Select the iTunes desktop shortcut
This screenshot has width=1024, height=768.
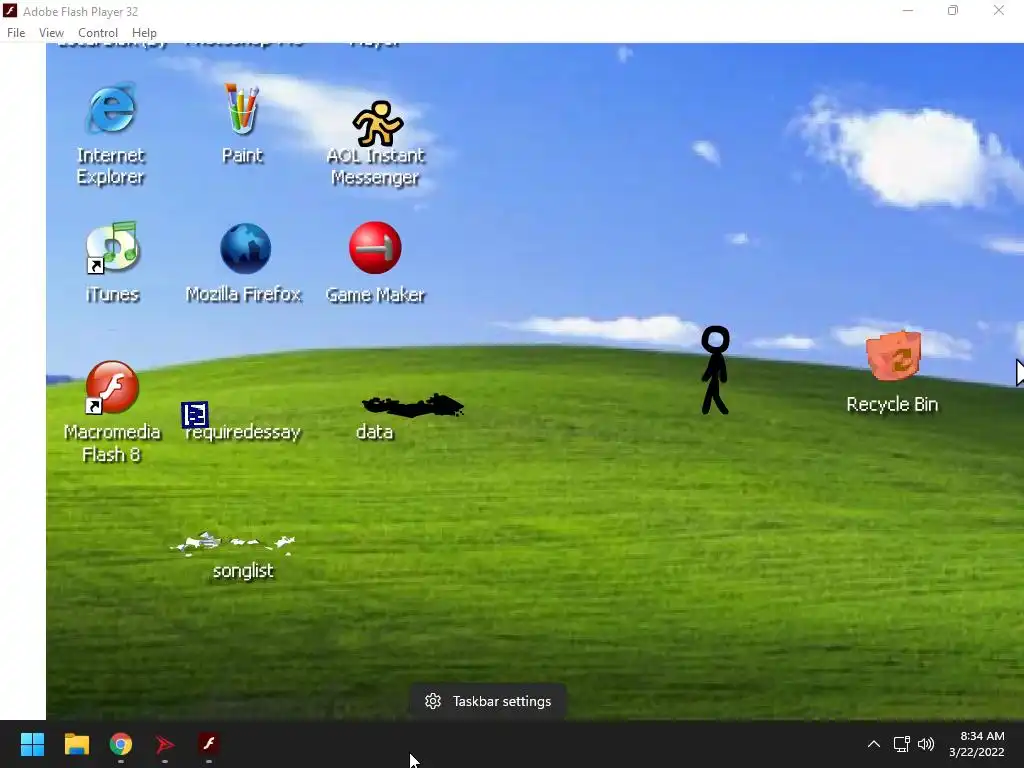(112, 247)
